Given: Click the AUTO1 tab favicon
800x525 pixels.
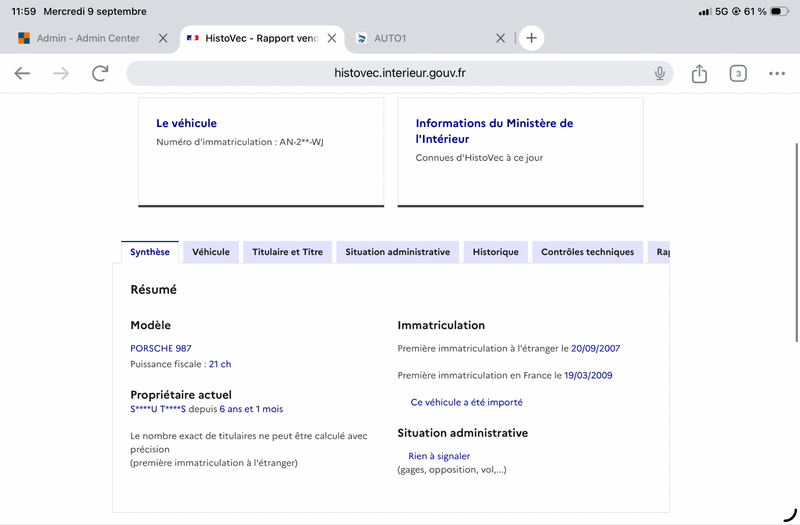Looking at the screenshot, I should (361, 38).
